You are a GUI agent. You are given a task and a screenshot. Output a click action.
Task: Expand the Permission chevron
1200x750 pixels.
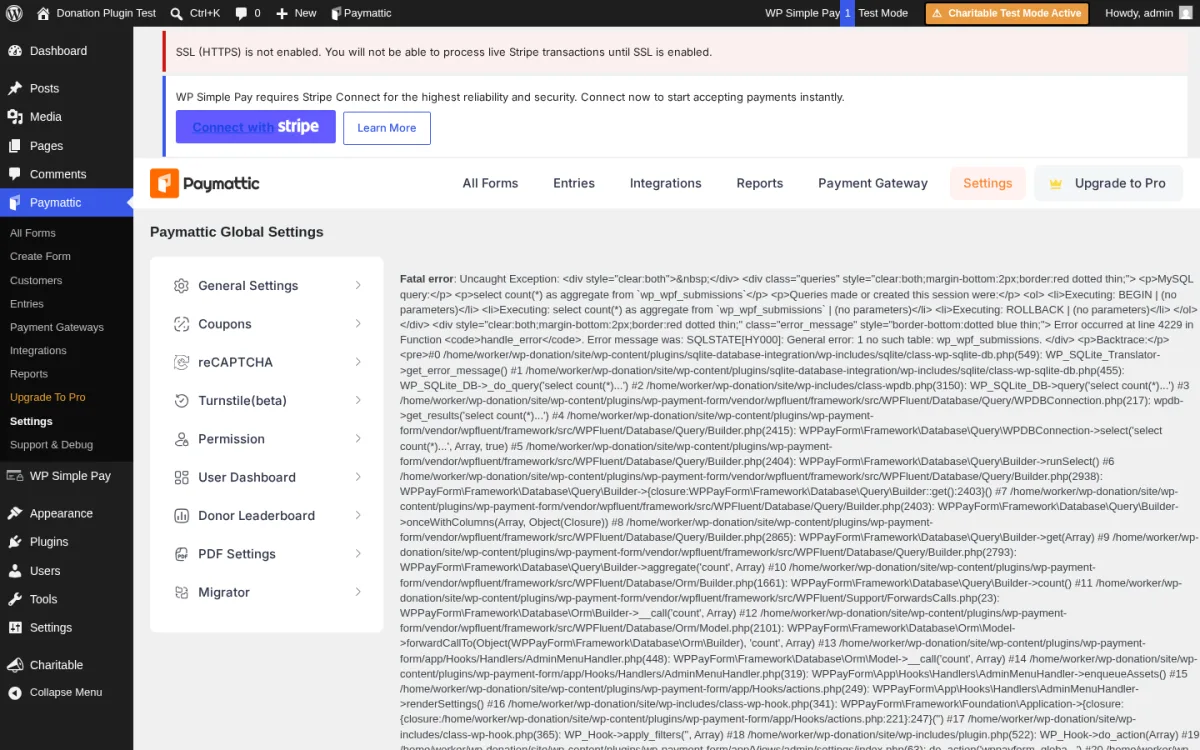(x=358, y=439)
